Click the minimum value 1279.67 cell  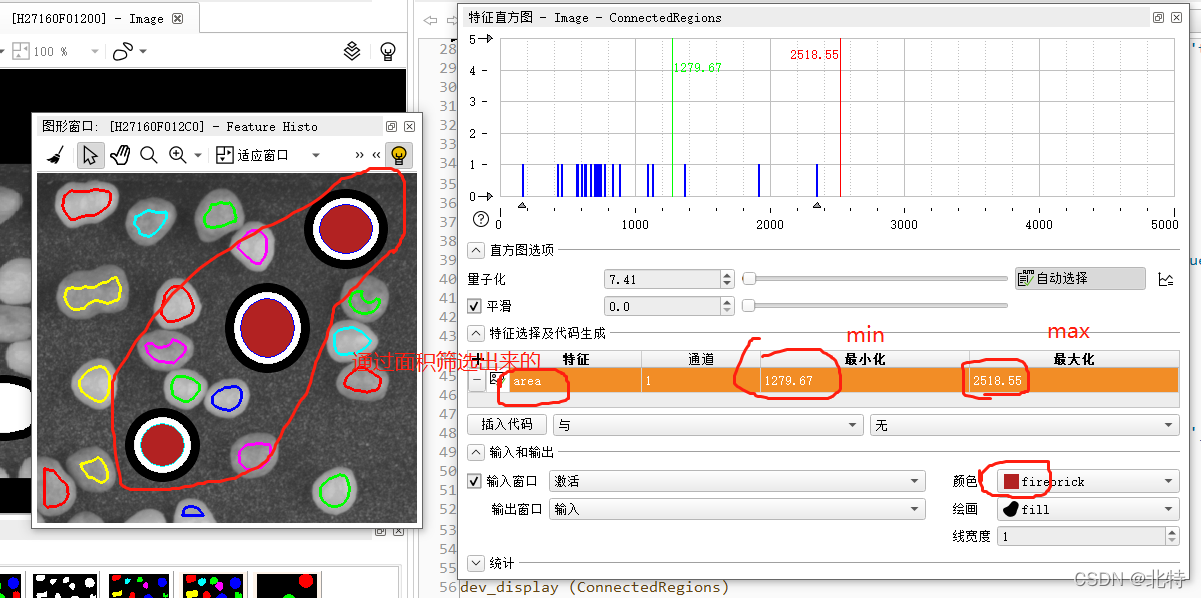point(864,380)
